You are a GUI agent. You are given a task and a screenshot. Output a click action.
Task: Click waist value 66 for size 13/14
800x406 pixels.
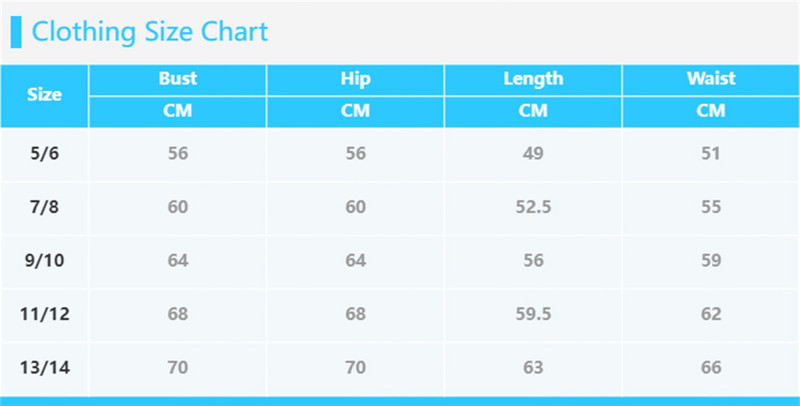(711, 367)
